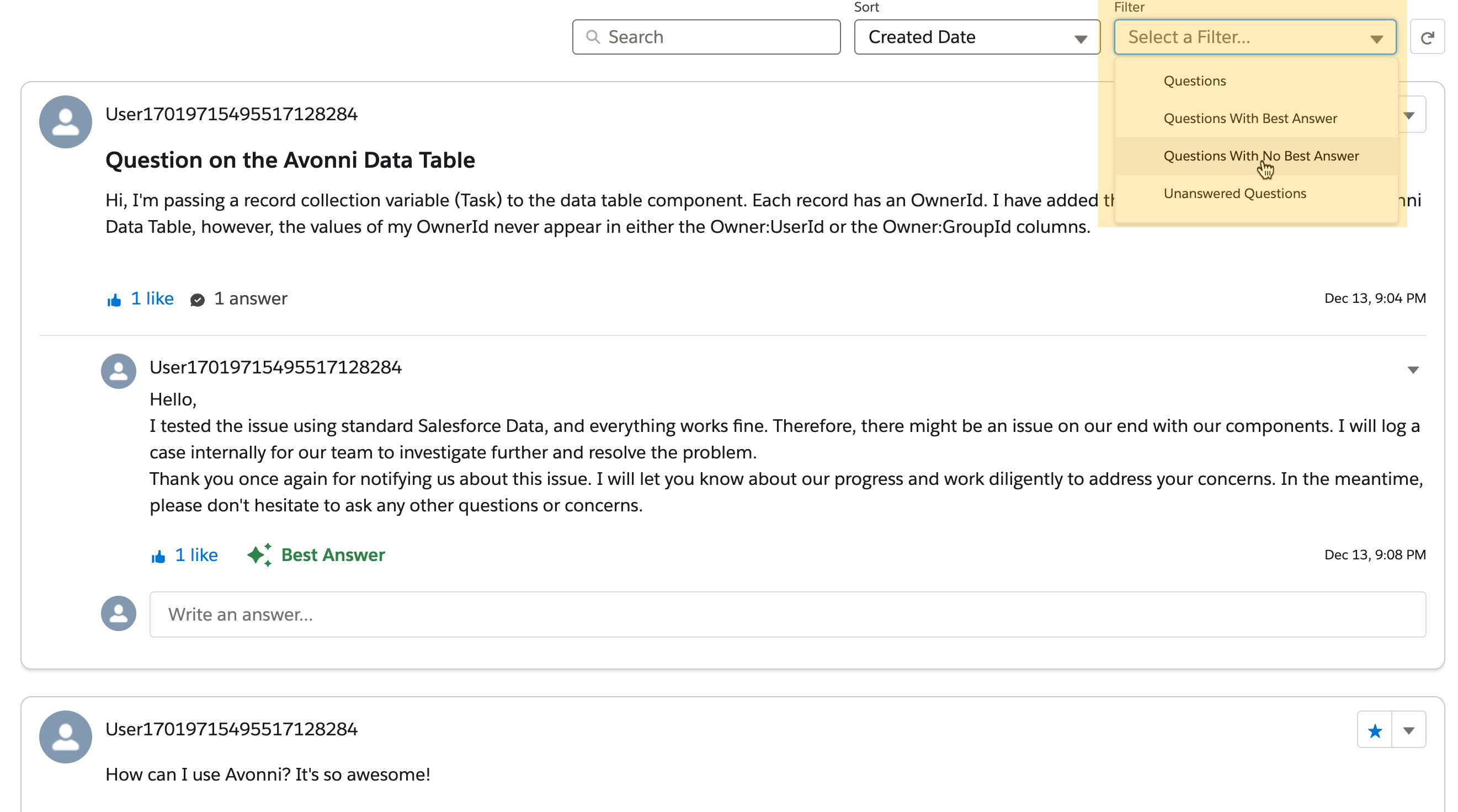Click the Best Answer sparkle icon

(x=259, y=554)
